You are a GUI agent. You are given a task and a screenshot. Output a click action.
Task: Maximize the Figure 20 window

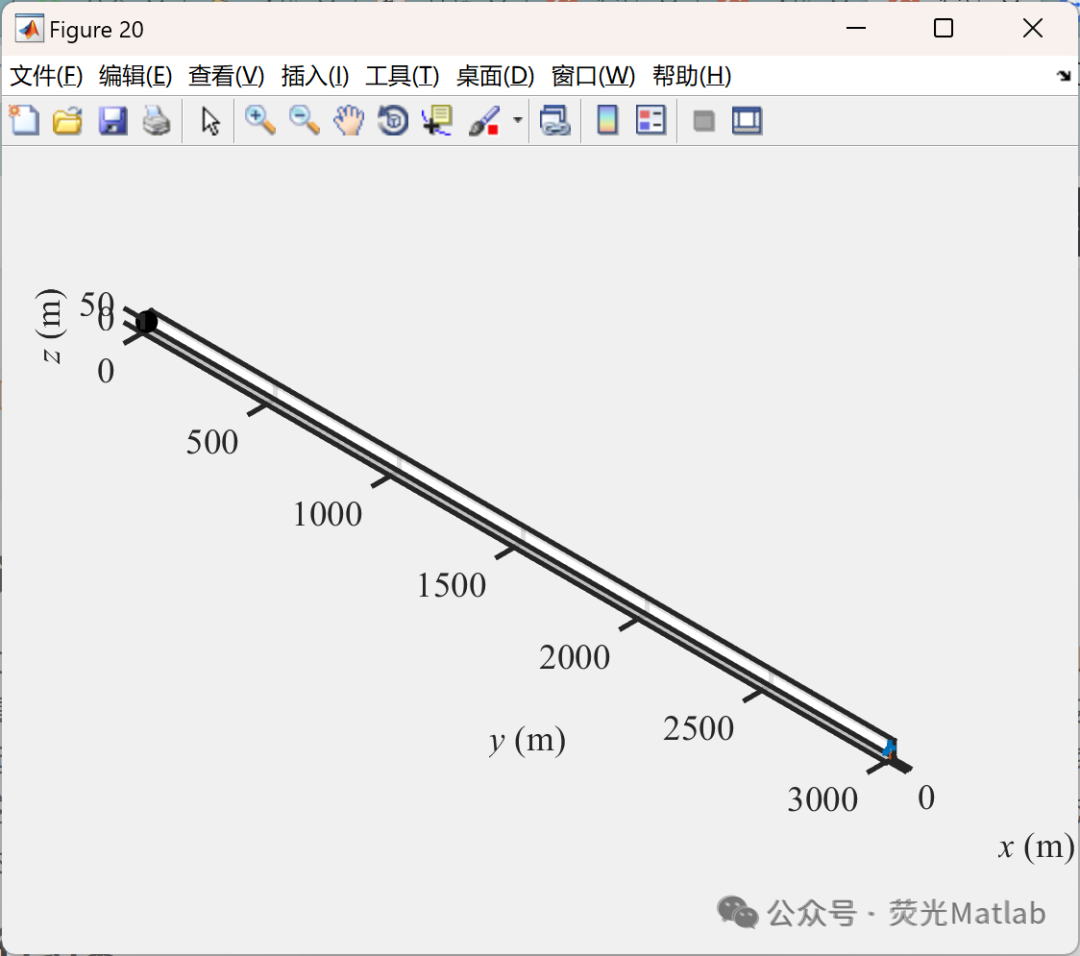943,28
